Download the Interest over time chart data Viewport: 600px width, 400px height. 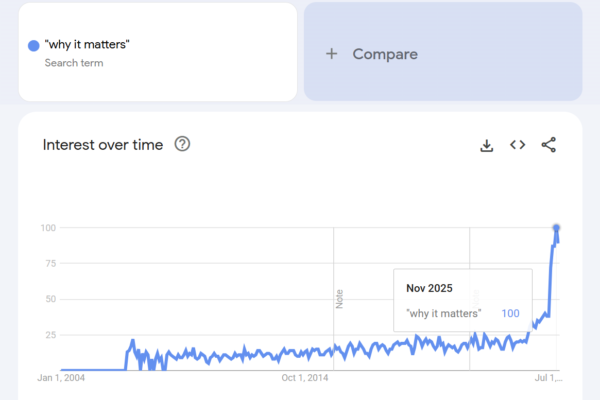(487, 145)
